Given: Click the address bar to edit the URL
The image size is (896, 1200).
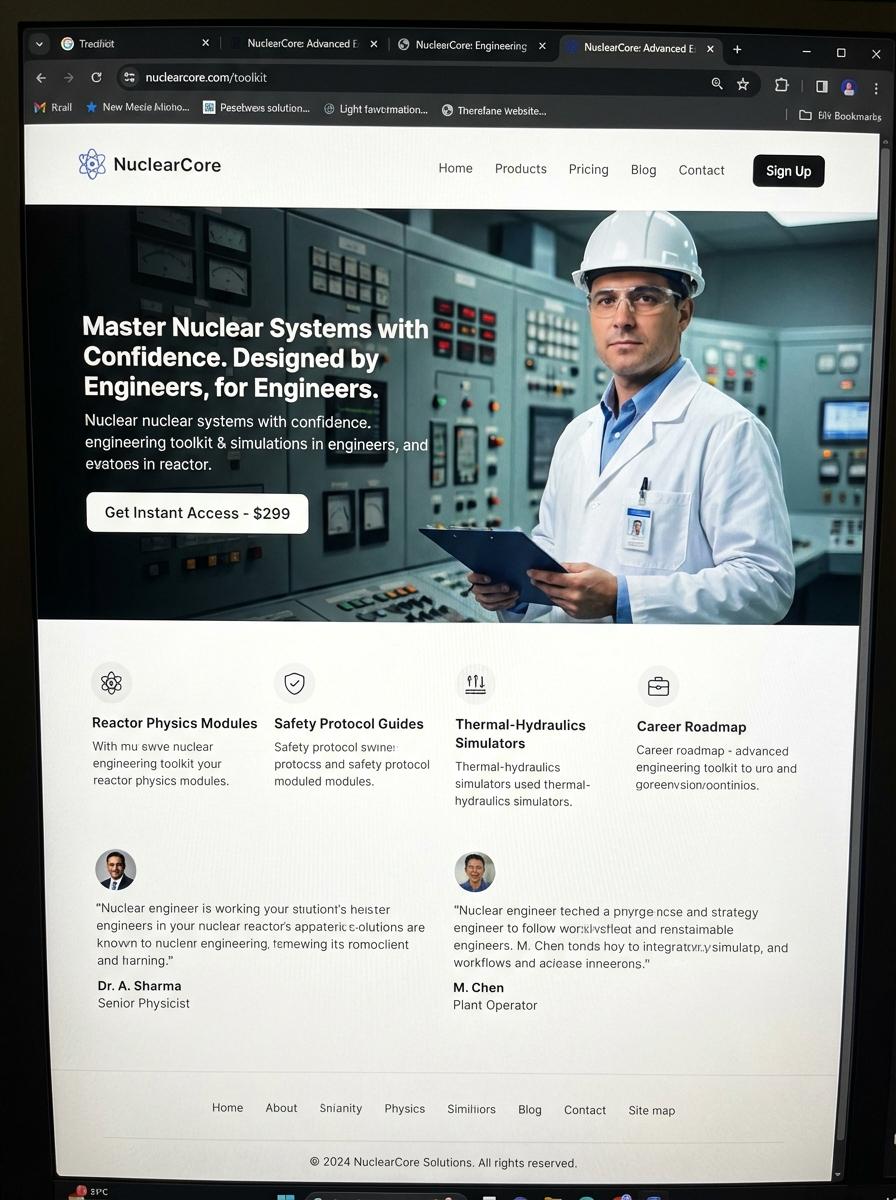Looking at the screenshot, I should pos(300,77).
